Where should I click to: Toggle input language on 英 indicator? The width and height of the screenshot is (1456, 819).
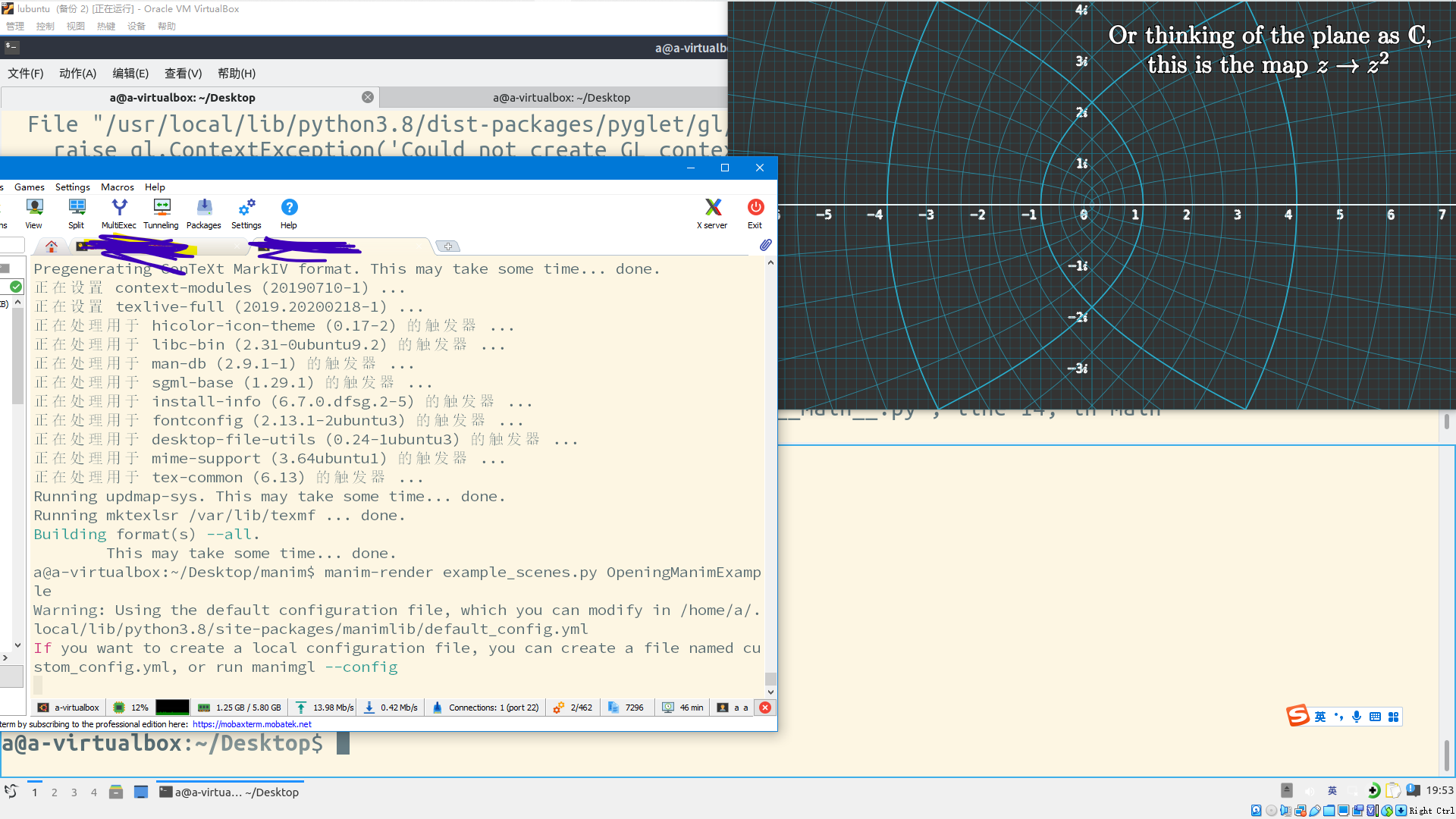coord(1321,717)
